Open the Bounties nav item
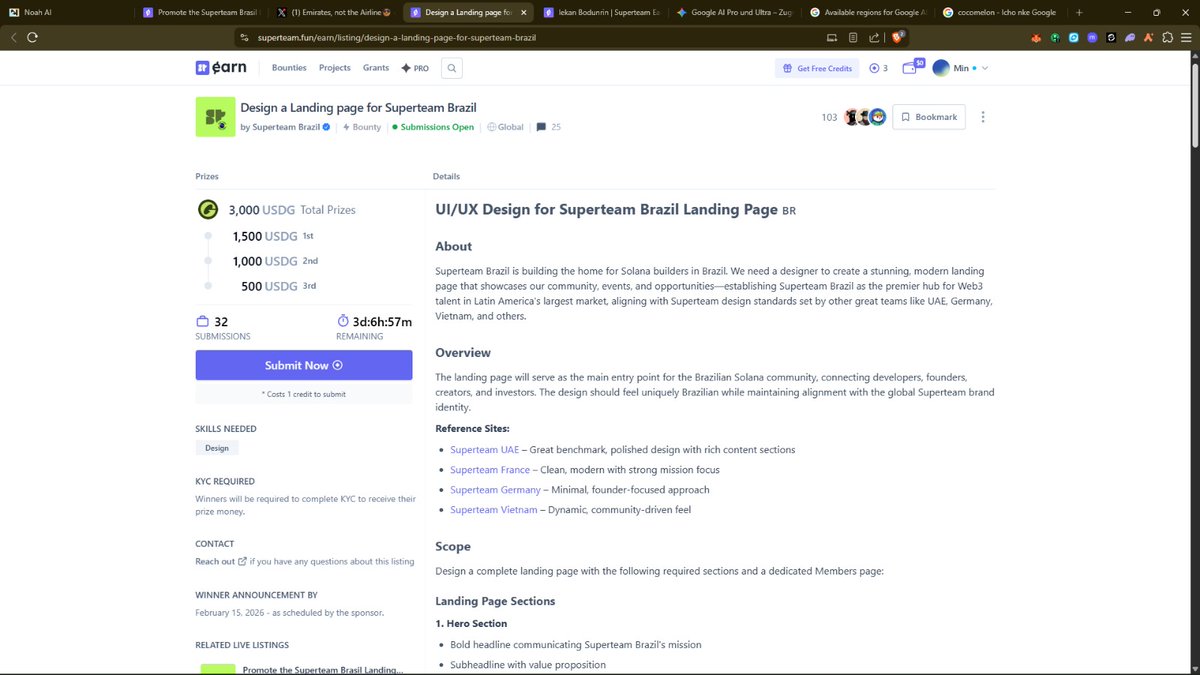 point(289,68)
